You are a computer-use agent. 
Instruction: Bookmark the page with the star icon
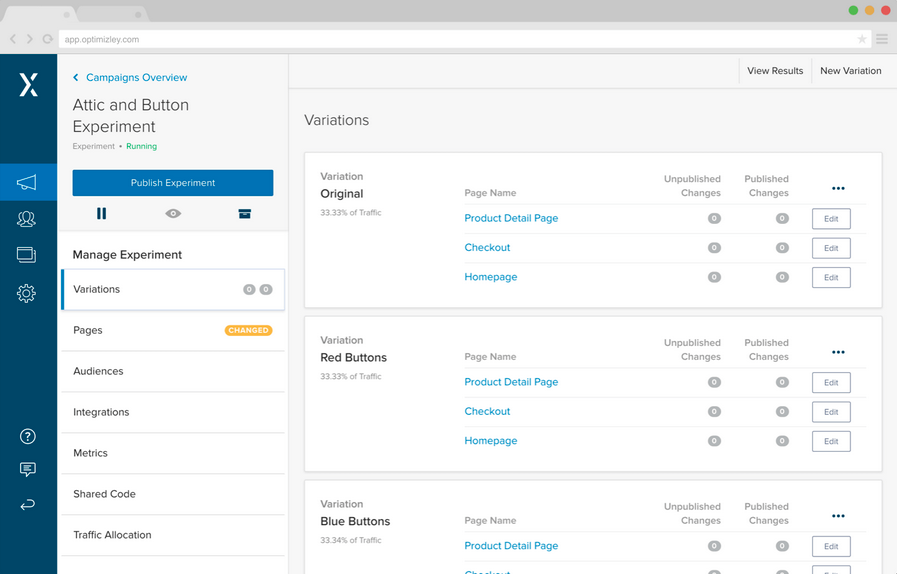click(x=862, y=39)
